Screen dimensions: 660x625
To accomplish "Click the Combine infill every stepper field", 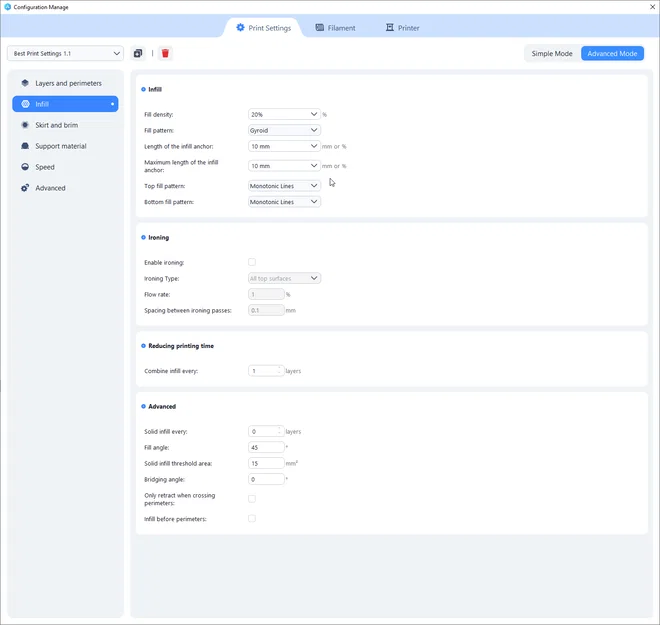I will coord(266,371).
